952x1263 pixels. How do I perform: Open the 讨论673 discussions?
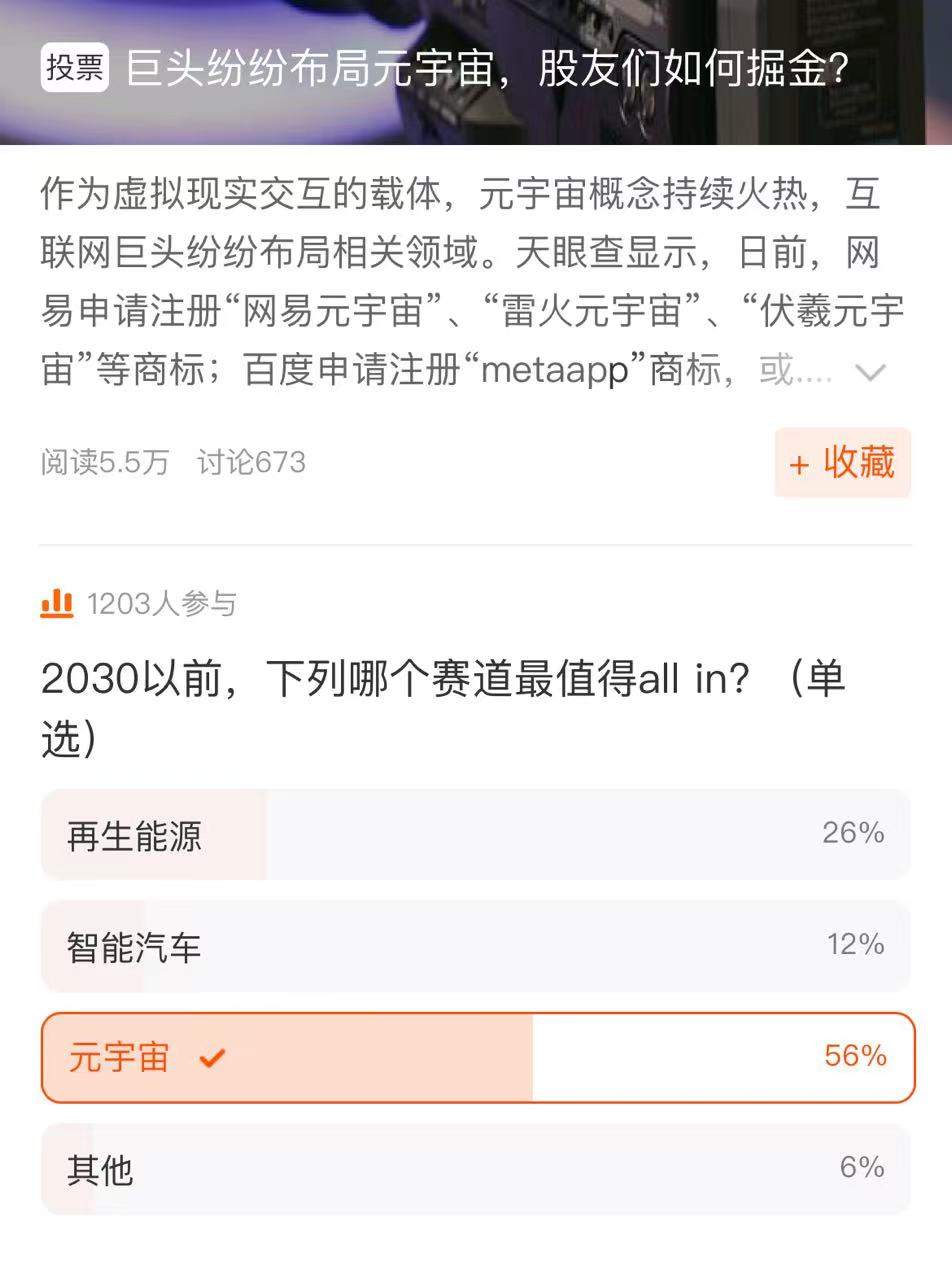point(251,462)
